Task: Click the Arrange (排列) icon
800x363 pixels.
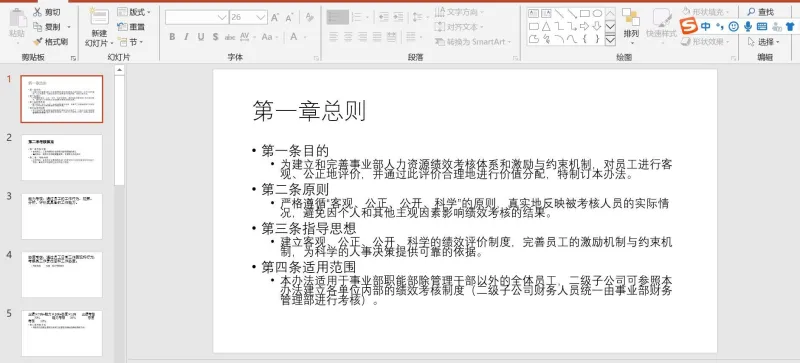Action: pos(631,17)
